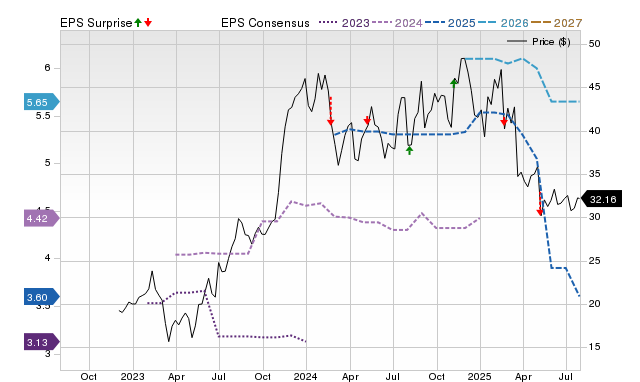Click the 30 label on the price axis
The width and height of the screenshot is (640, 382).
(595, 217)
